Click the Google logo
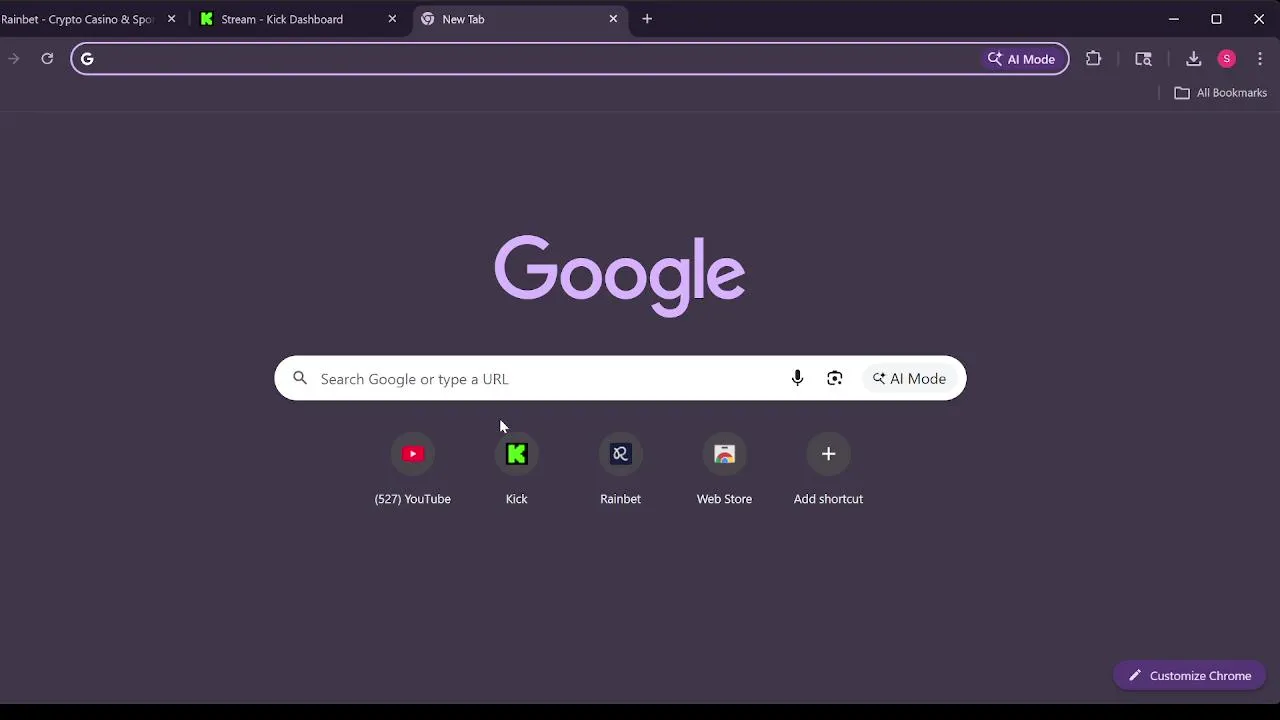 coord(620,275)
